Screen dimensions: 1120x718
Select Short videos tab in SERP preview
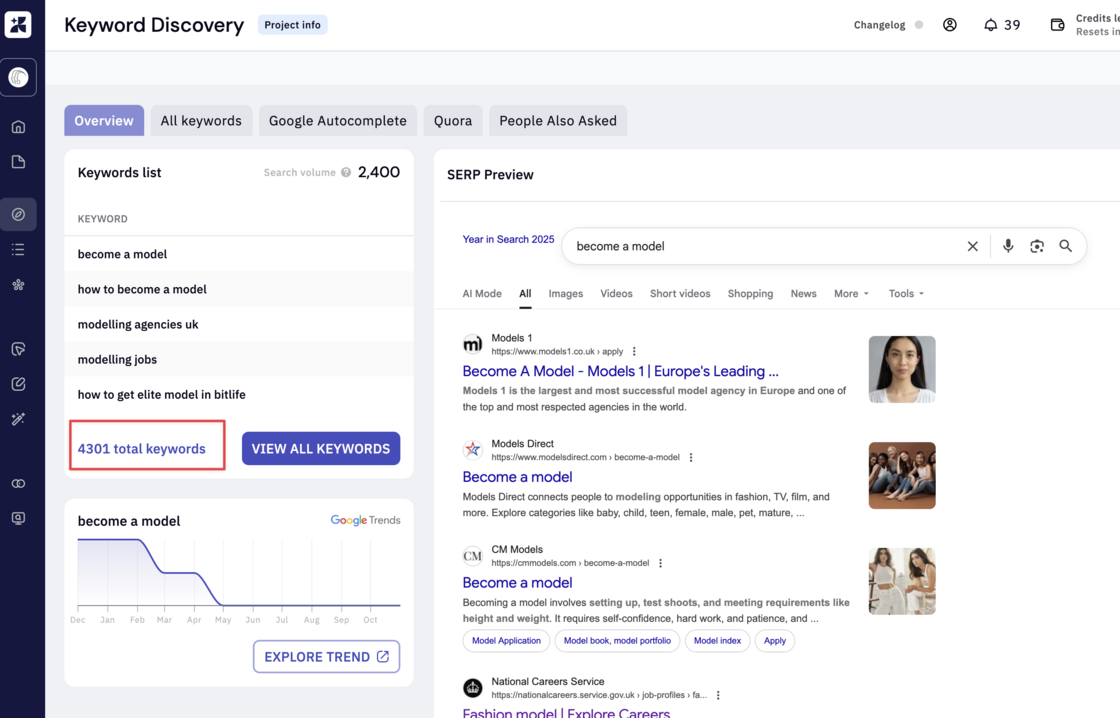[680, 294]
